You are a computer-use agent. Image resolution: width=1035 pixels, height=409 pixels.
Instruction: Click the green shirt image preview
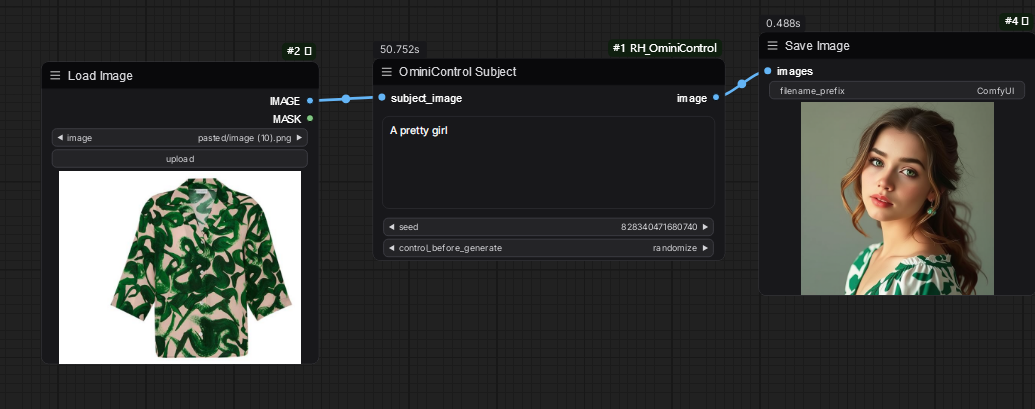click(180, 267)
